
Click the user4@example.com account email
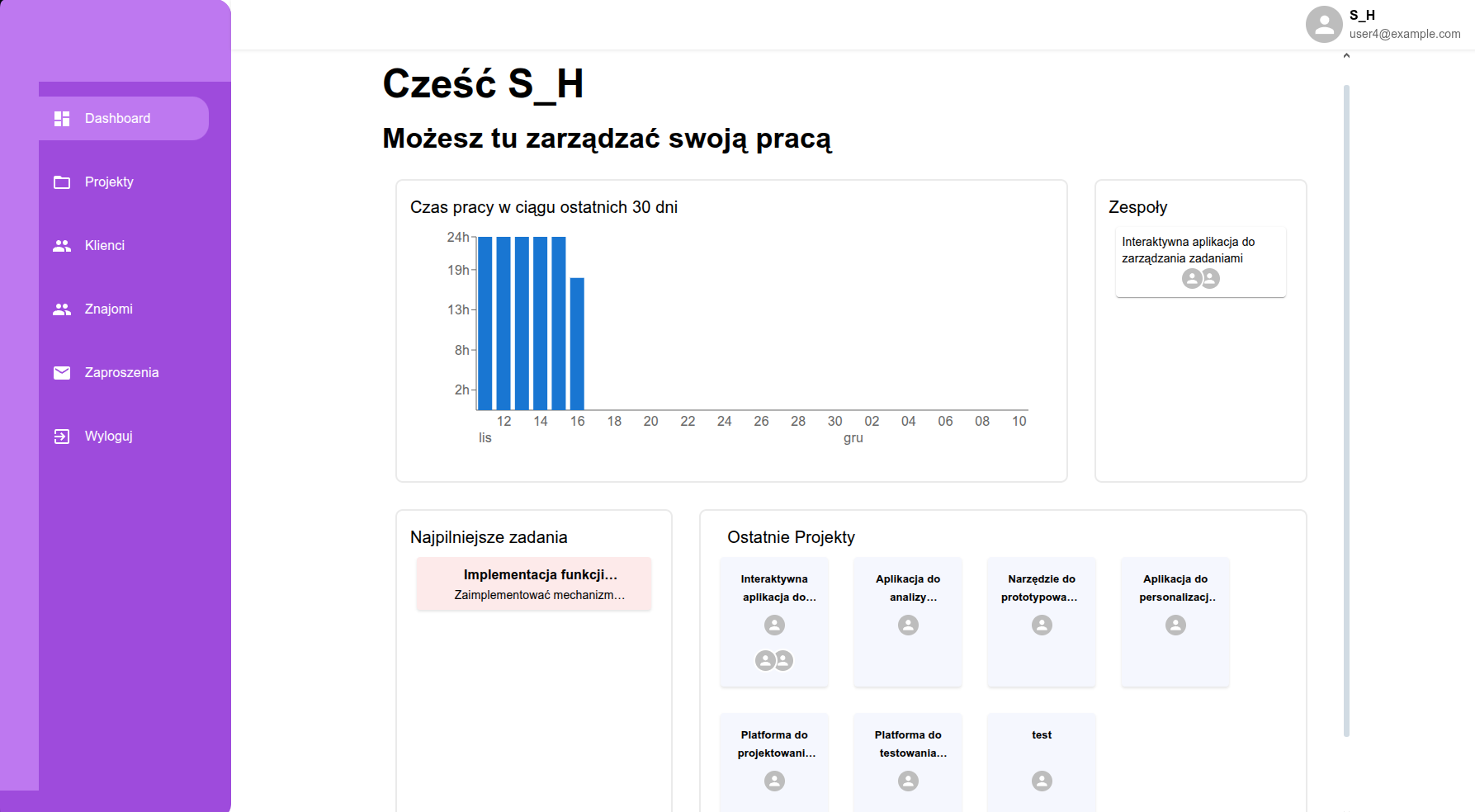click(1405, 34)
